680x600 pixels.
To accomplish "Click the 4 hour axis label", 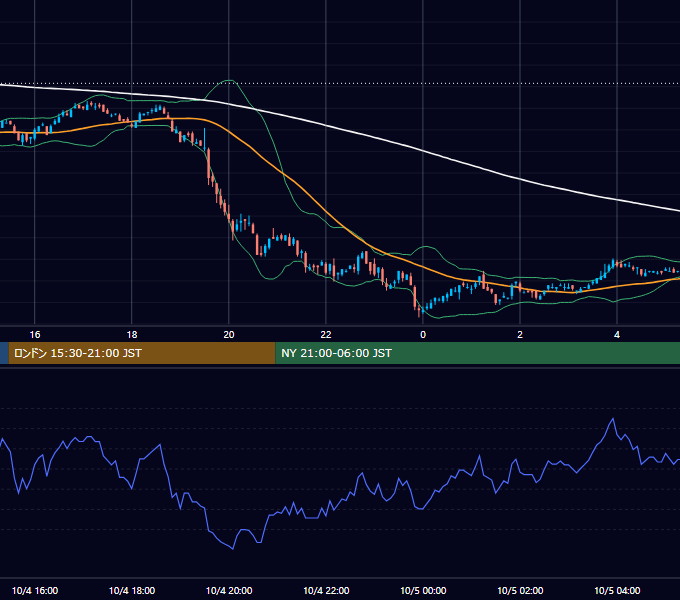I will pyautogui.click(x=617, y=335).
